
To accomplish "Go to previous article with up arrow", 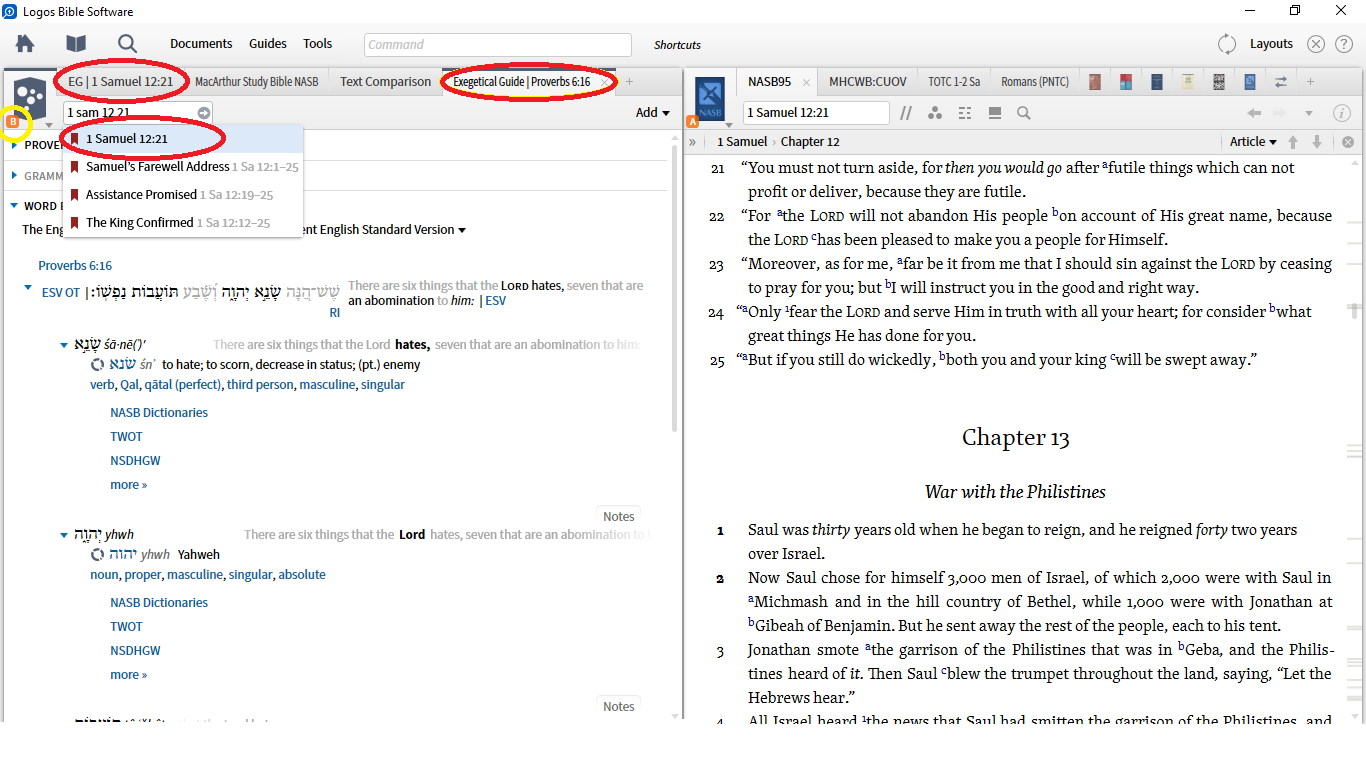I will [1293, 142].
